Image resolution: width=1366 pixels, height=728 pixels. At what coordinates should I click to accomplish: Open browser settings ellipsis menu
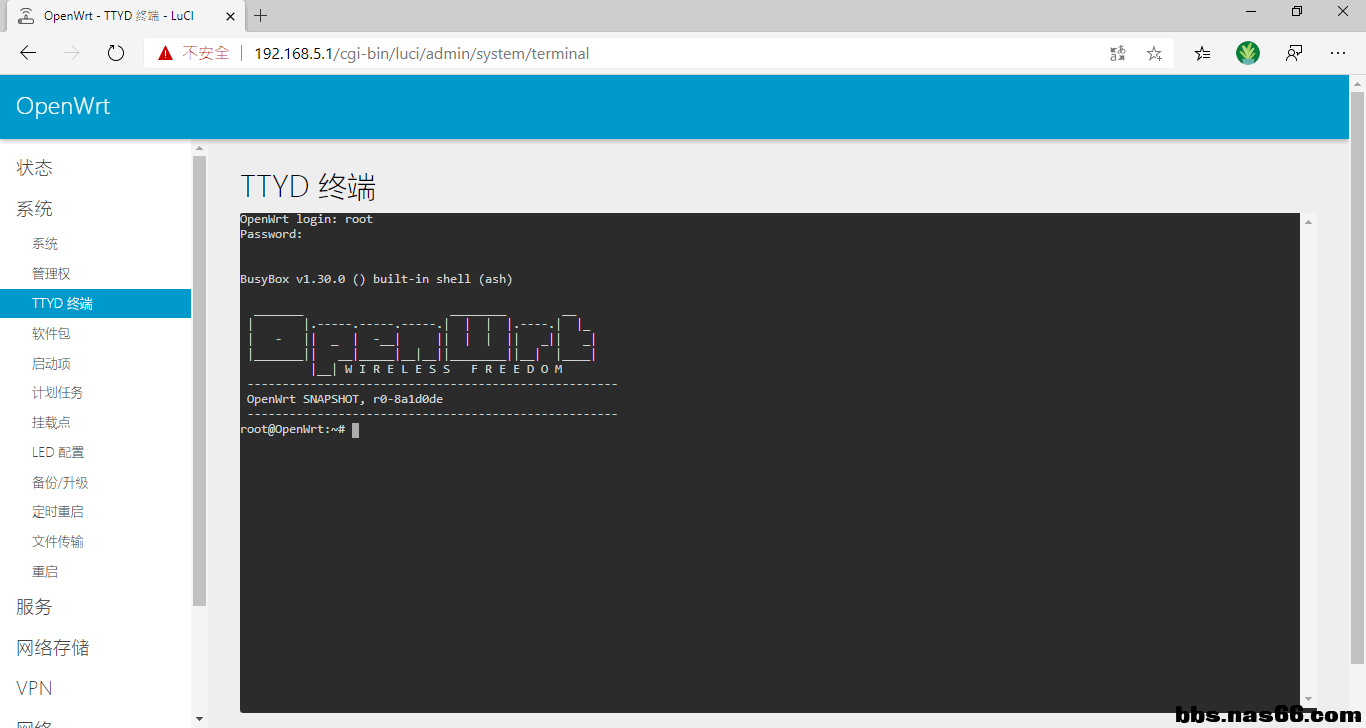(x=1338, y=54)
